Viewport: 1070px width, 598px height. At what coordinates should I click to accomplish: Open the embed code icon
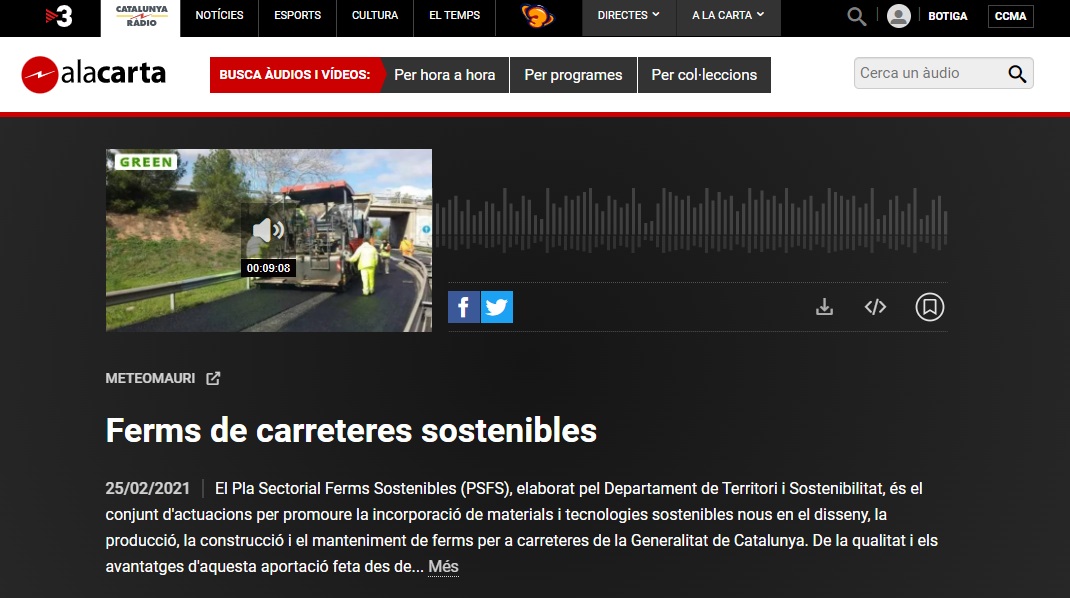tap(876, 307)
